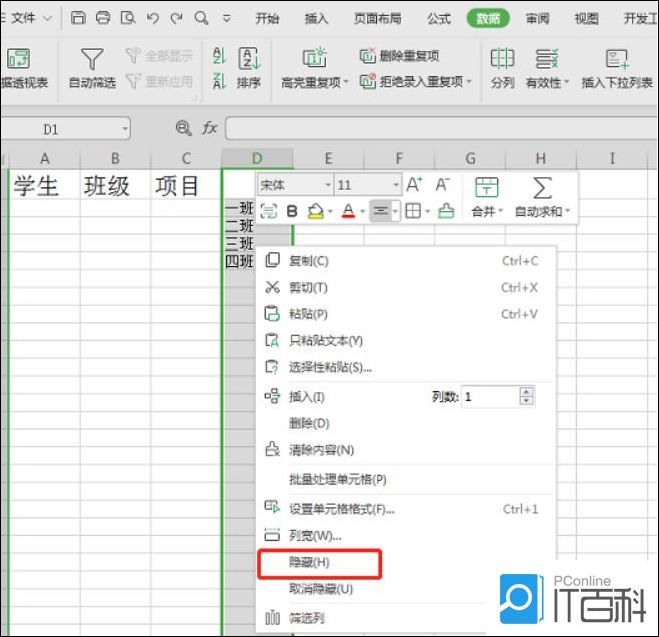This screenshot has width=659, height=637.
Task: Click the Find magnifier icon in top toolbar
Action: [201, 18]
